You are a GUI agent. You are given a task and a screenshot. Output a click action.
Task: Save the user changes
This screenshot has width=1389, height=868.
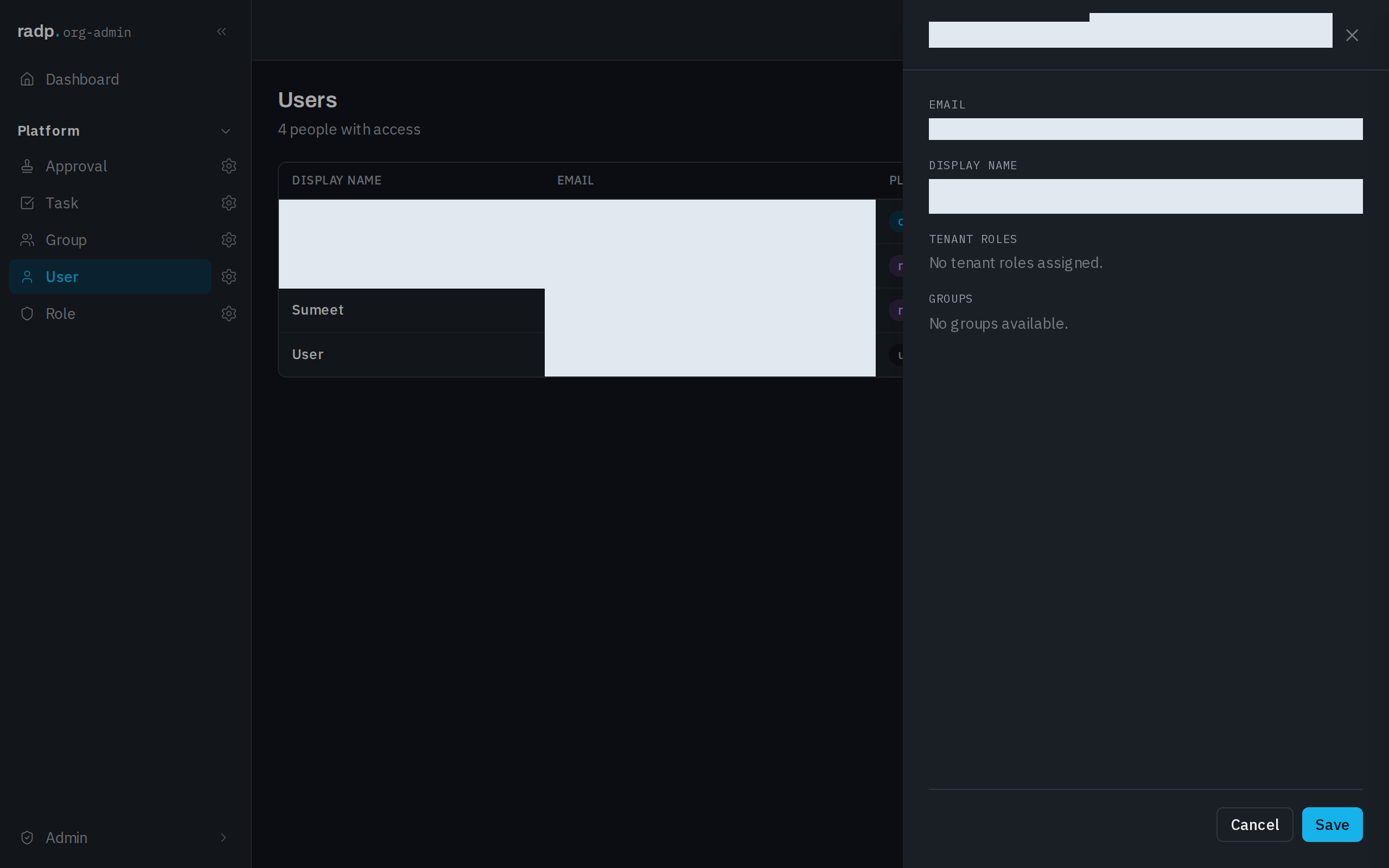pyautogui.click(x=1331, y=825)
